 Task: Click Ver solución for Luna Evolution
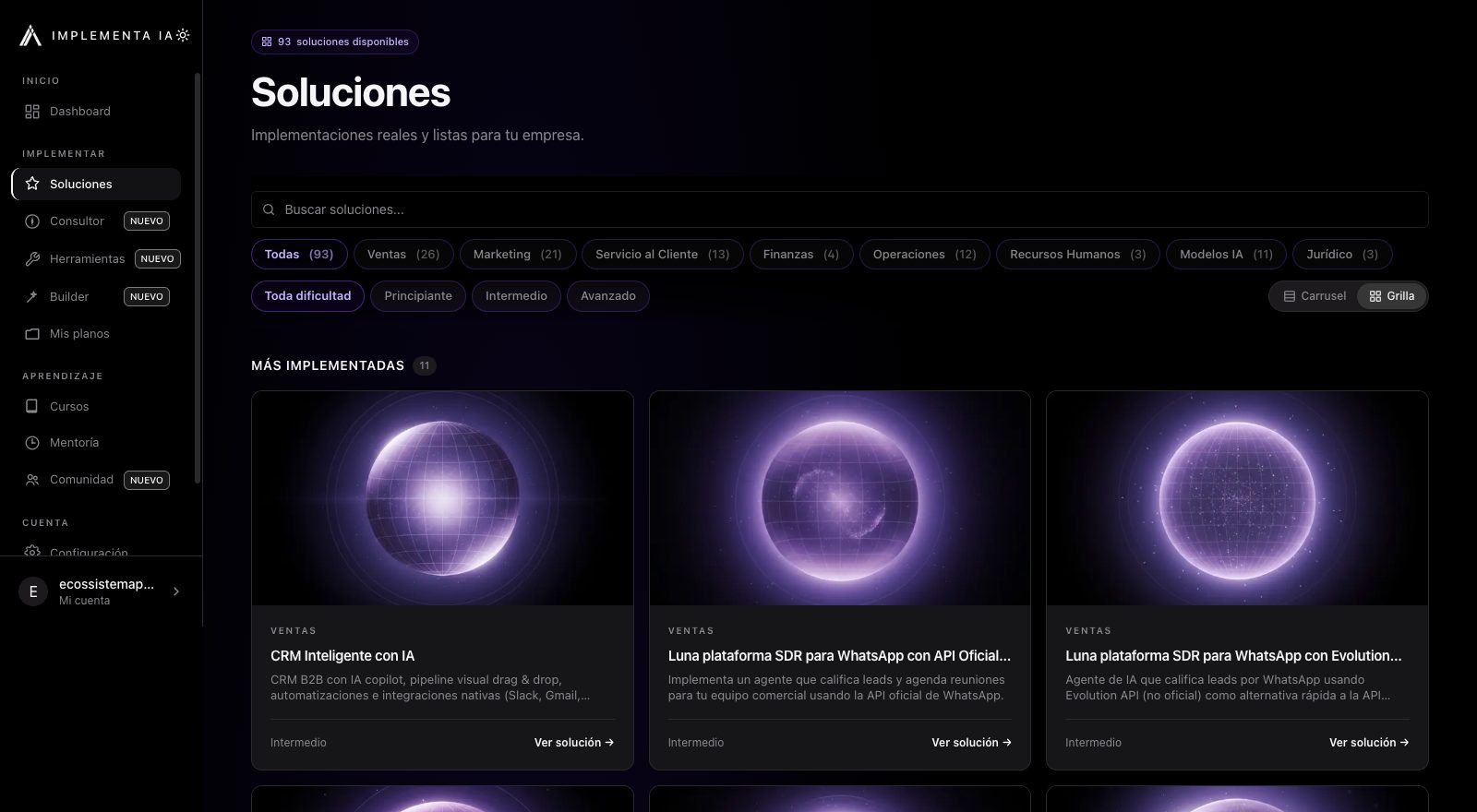1369,743
